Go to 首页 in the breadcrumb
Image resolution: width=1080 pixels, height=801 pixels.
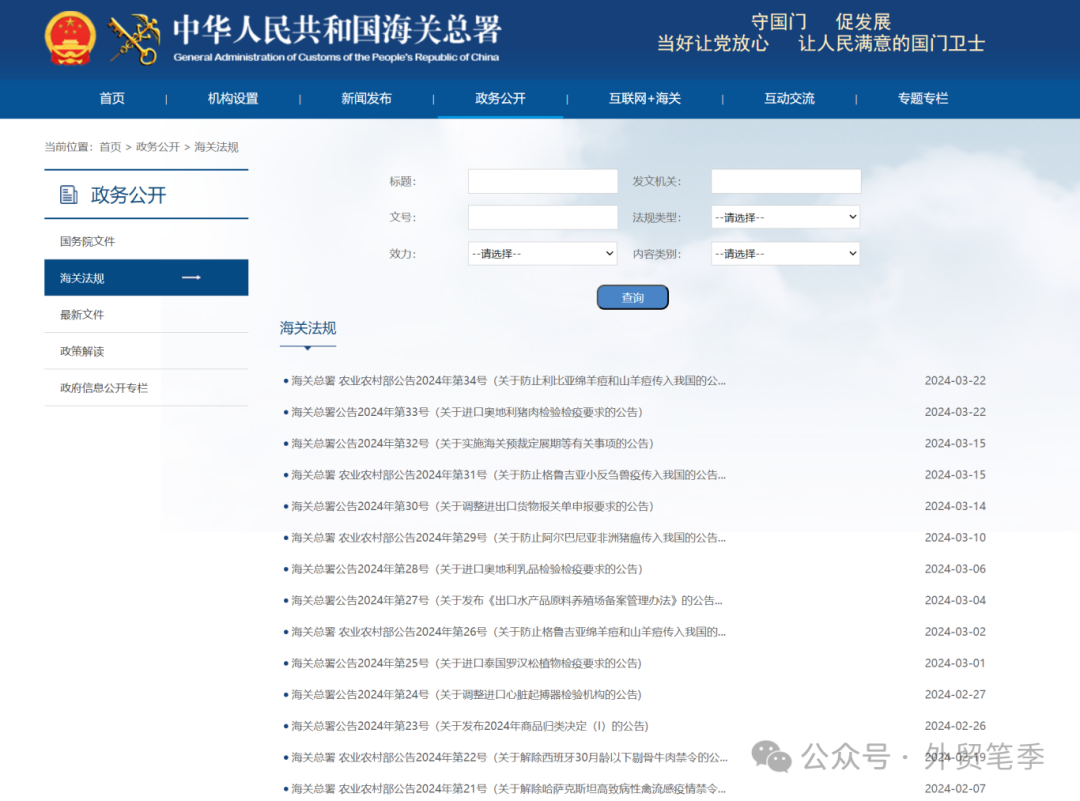[110, 147]
